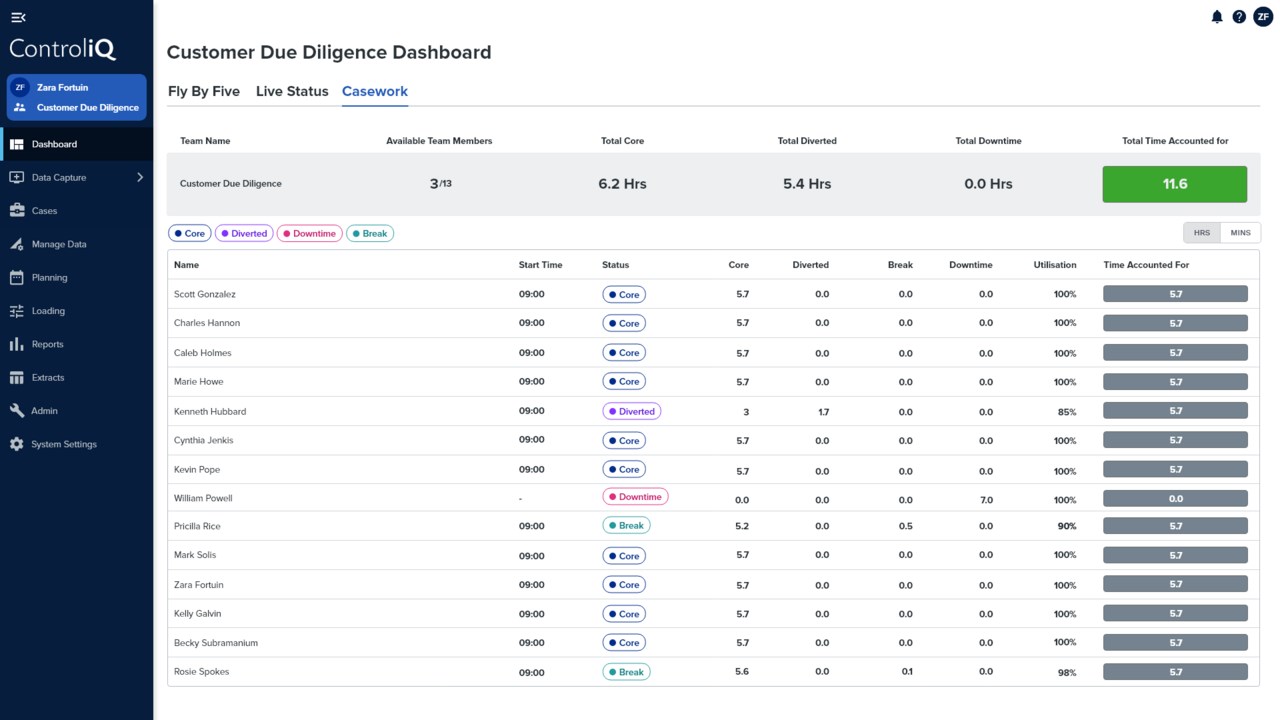
Task: Open the Zara Fortuin team selector
Action: coord(77,98)
